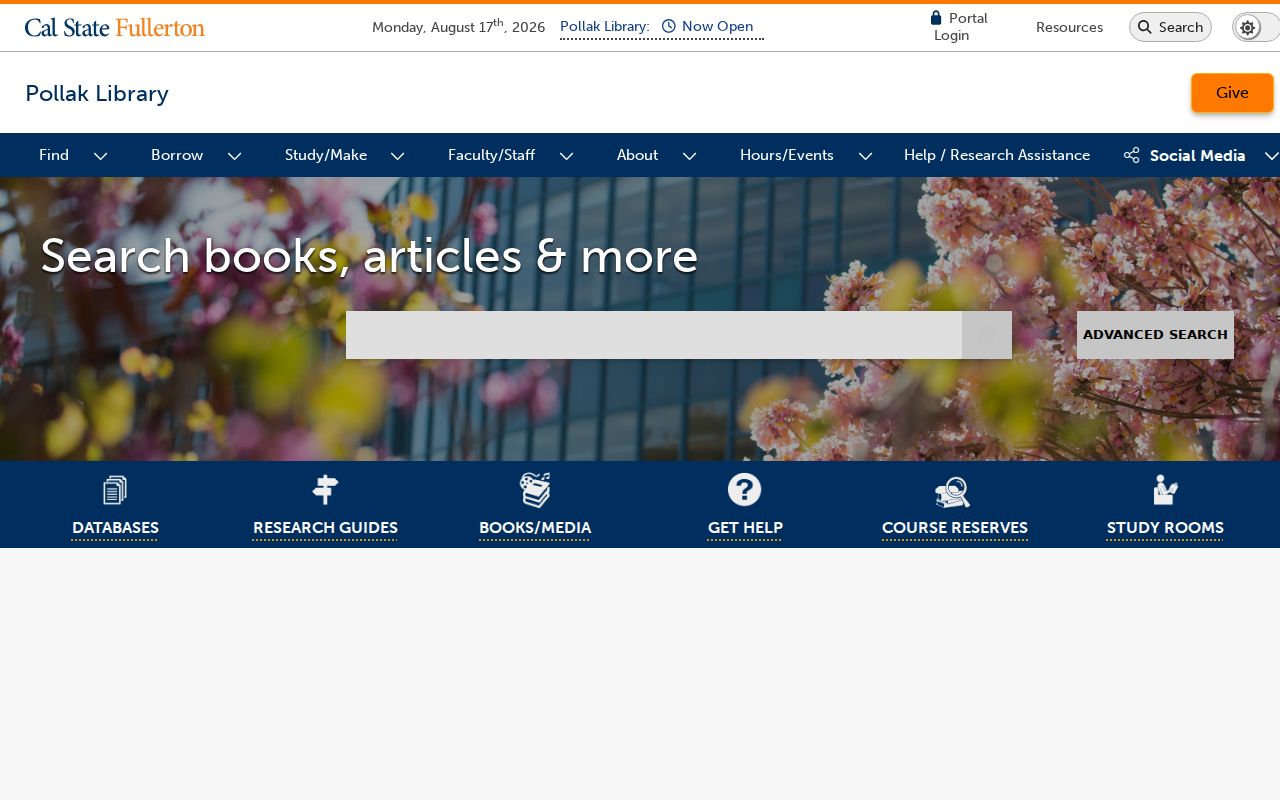Open Course Reserves via its magnifier icon

point(953,492)
